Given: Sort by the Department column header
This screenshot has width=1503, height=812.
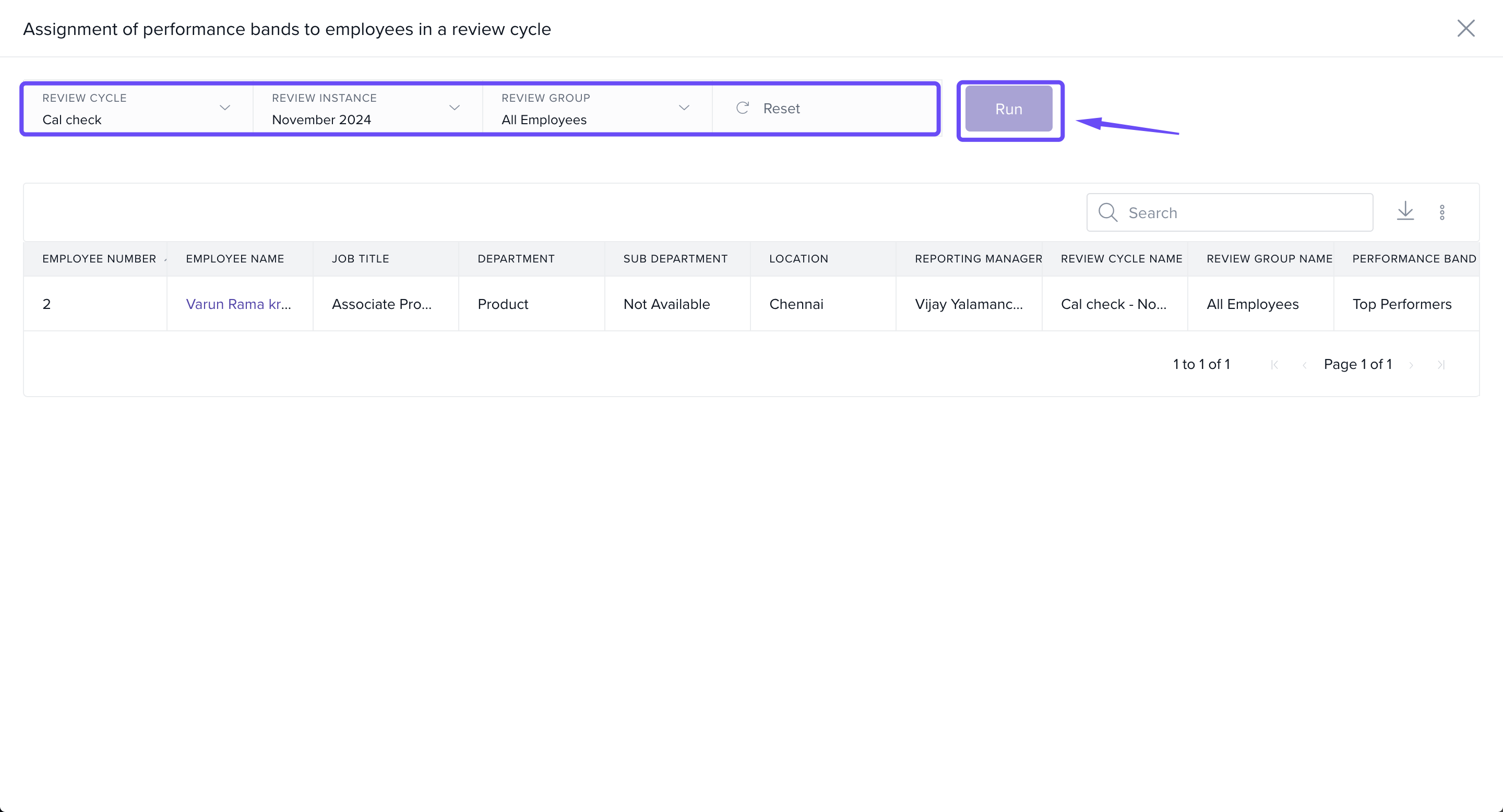Looking at the screenshot, I should 516,258.
